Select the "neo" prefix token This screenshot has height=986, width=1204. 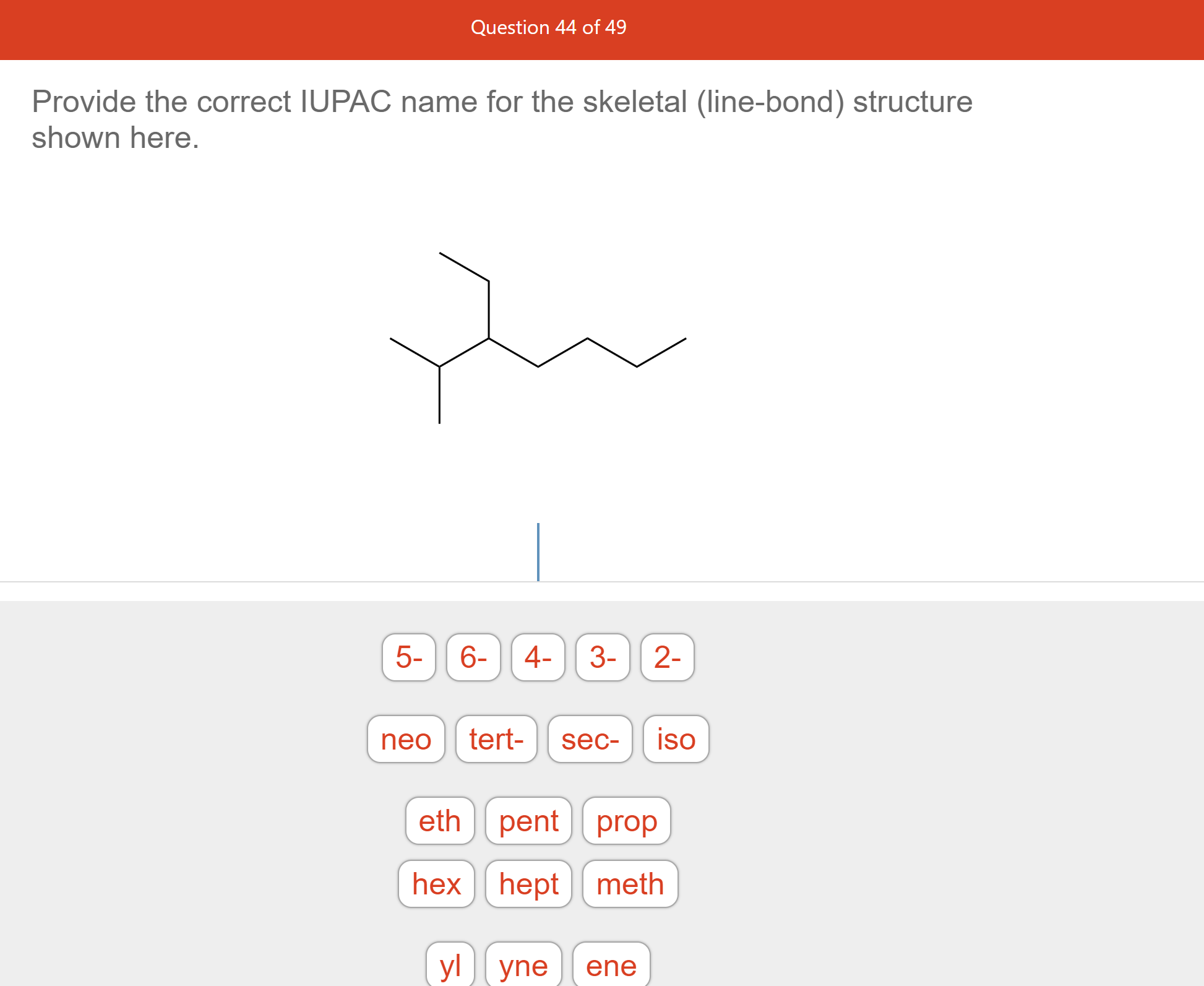tap(406, 739)
